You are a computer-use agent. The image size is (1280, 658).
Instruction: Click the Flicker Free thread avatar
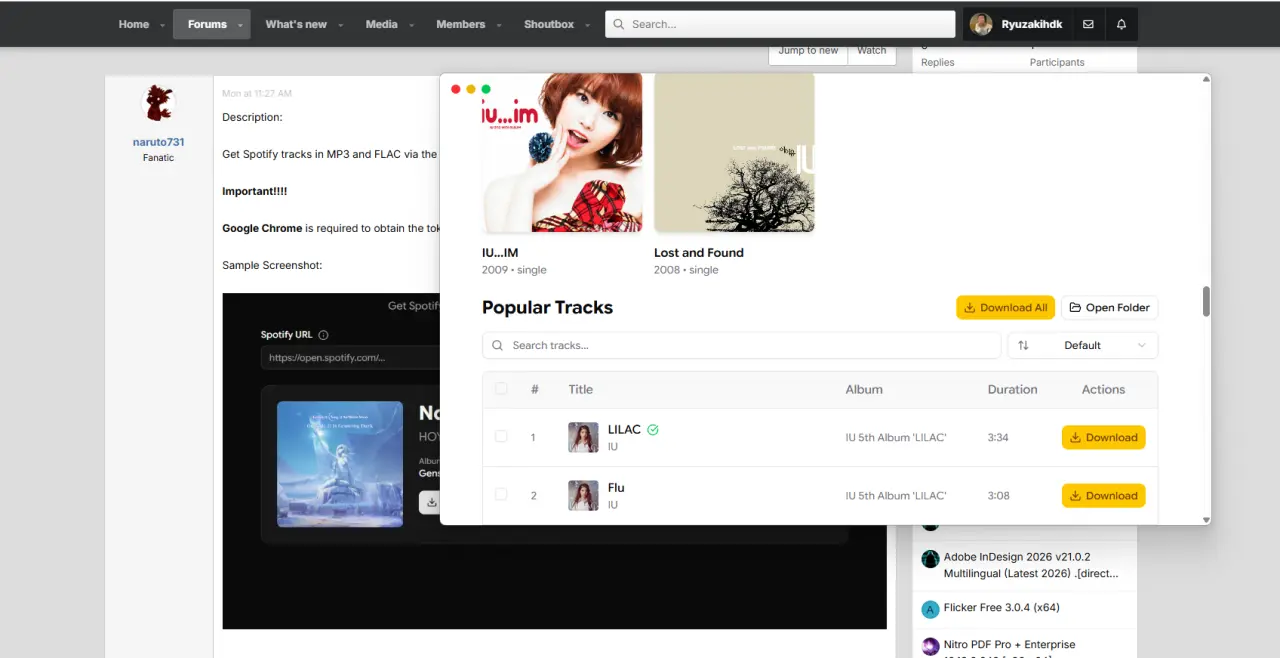pyautogui.click(x=930, y=609)
